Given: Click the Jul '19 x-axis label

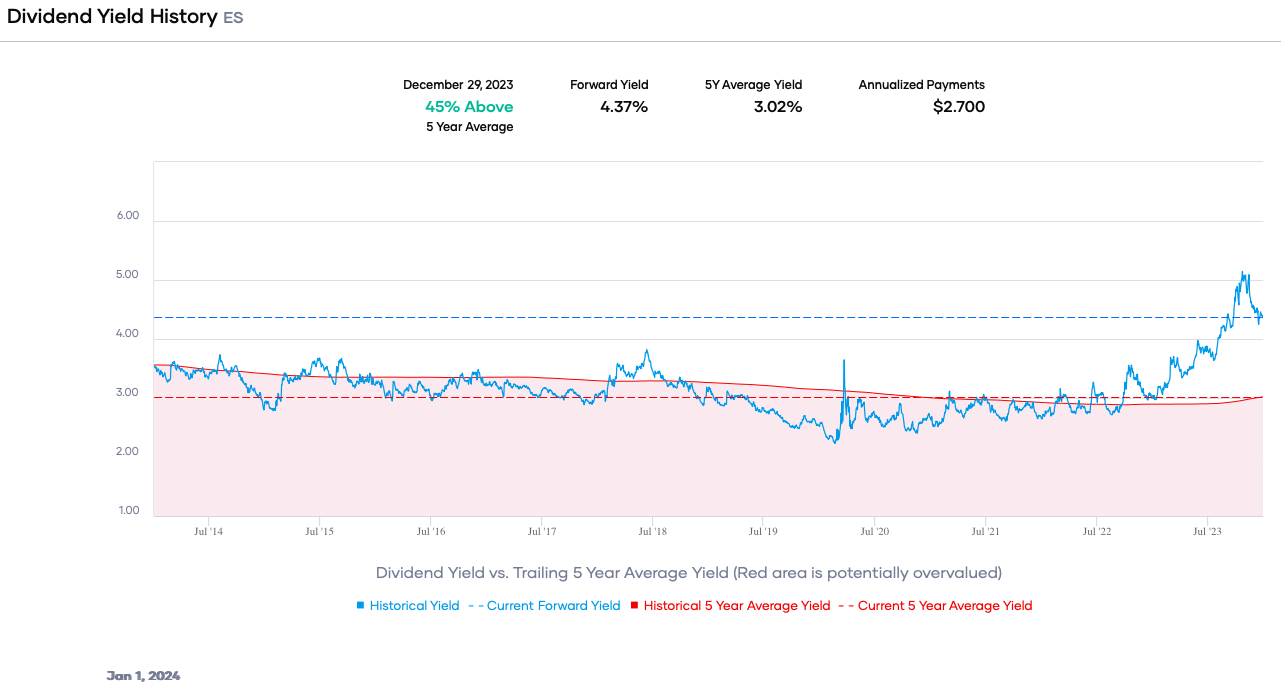Looking at the screenshot, I should (x=763, y=532).
